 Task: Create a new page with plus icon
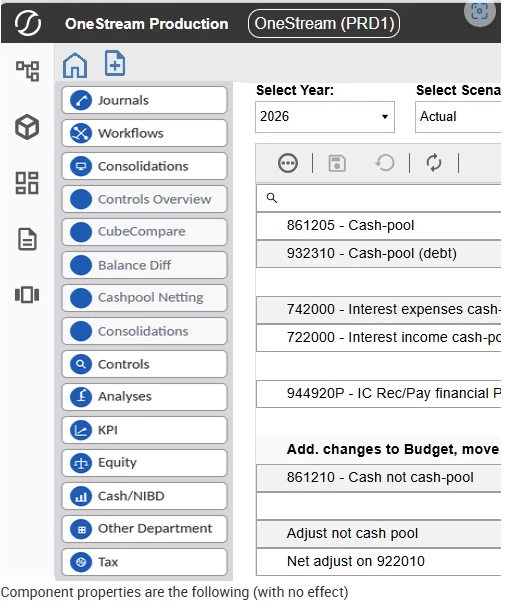pyautogui.click(x=115, y=63)
